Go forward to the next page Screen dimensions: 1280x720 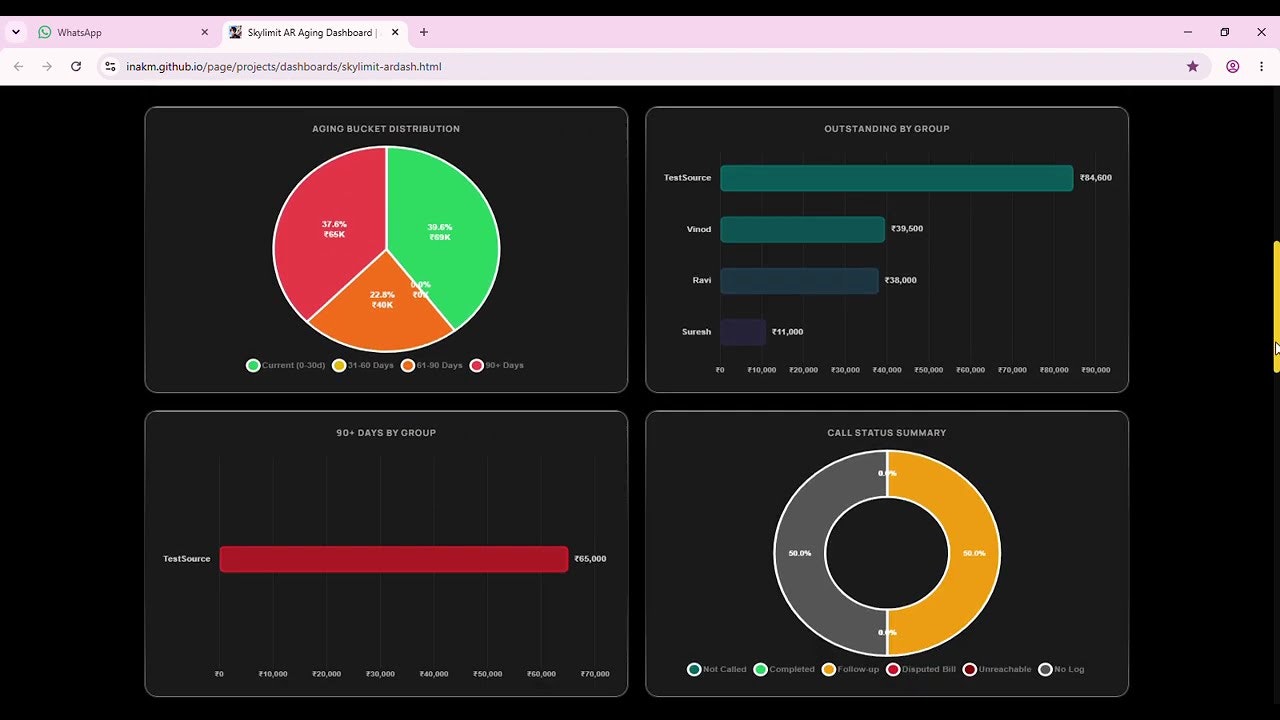[x=46, y=66]
